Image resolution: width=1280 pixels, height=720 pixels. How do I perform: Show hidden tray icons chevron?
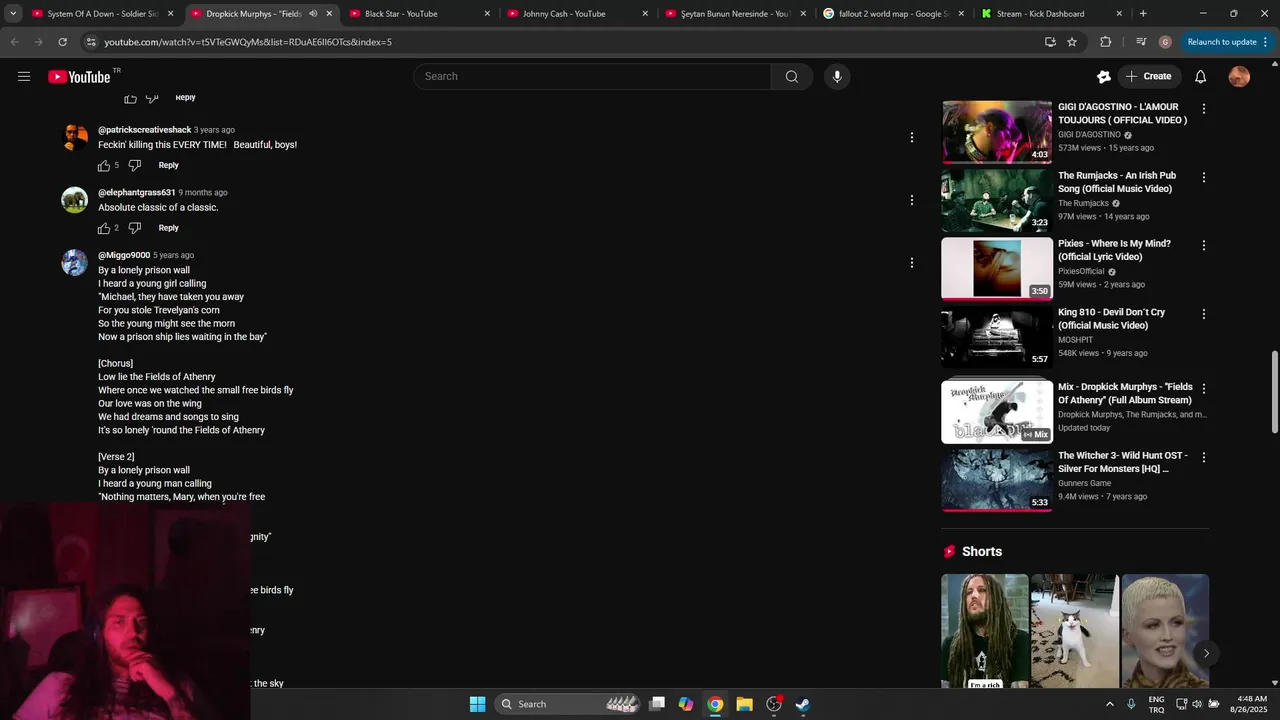point(1109,704)
